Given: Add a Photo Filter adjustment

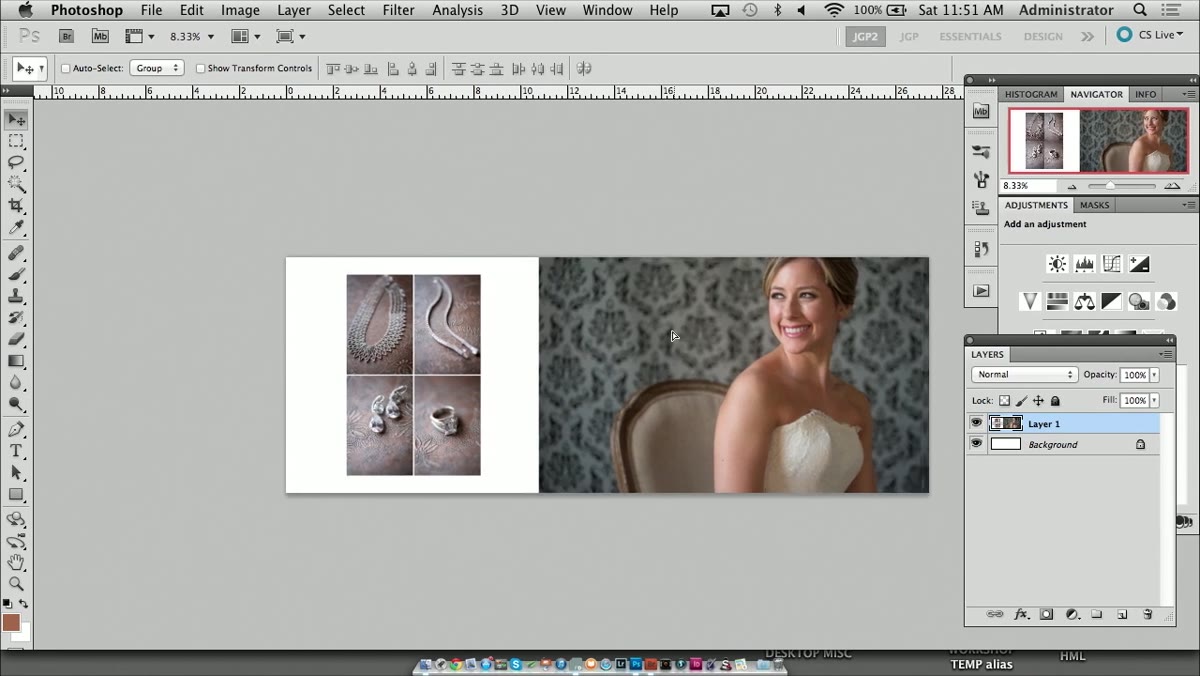Looking at the screenshot, I should point(1138,301).
